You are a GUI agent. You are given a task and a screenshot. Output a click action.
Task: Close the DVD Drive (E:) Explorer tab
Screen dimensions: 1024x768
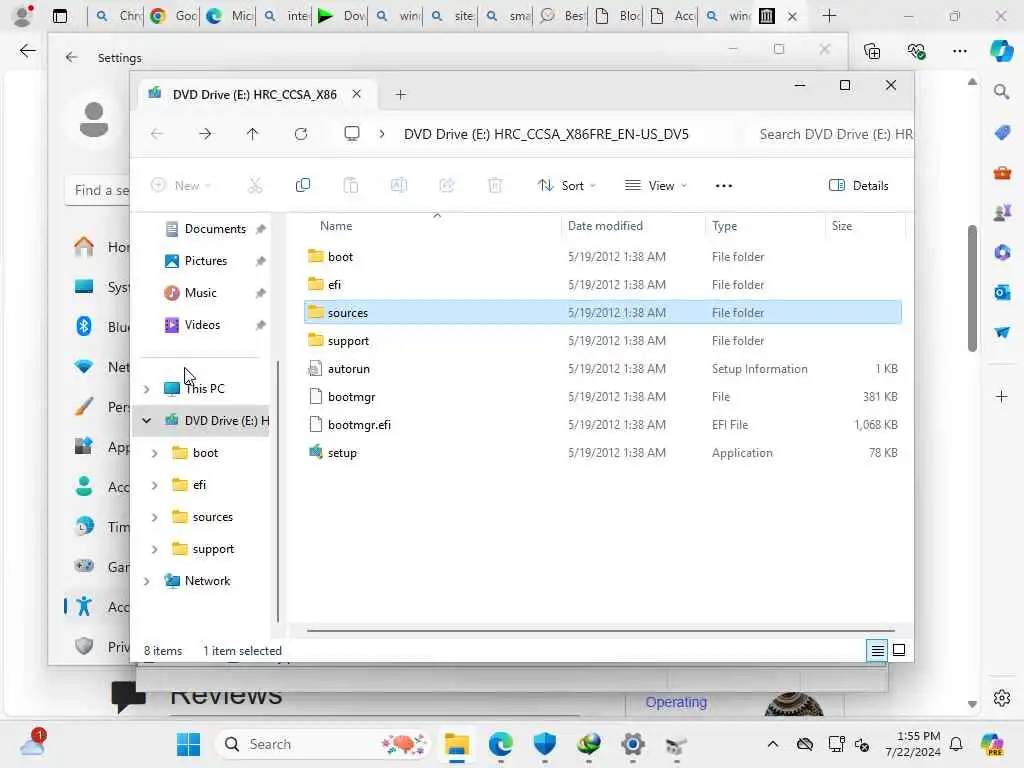click(357, 94)
